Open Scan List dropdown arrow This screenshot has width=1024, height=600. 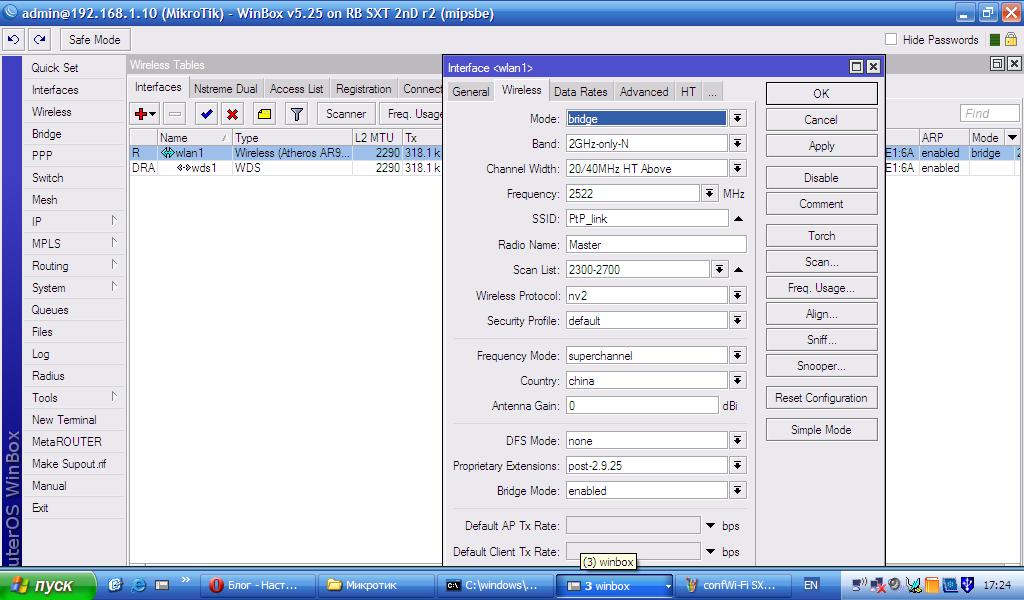pyautogui.click(x=719, y=270)
